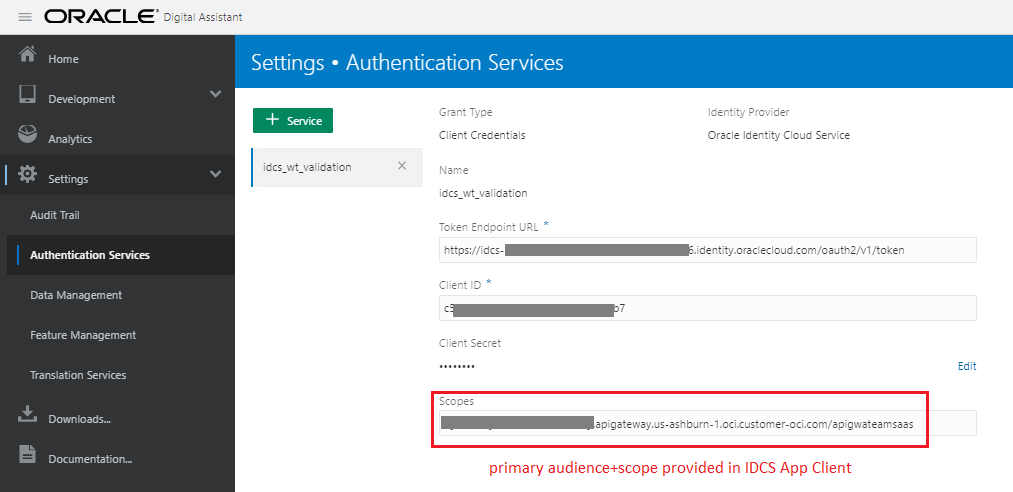Click the Development tablet icon
1013x492 pixels.
(28, 94)
